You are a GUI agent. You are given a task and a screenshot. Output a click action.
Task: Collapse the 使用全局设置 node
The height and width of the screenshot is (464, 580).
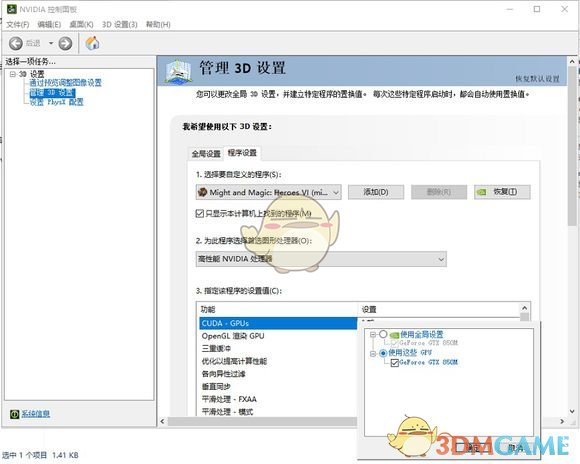(x=372, y=334)
